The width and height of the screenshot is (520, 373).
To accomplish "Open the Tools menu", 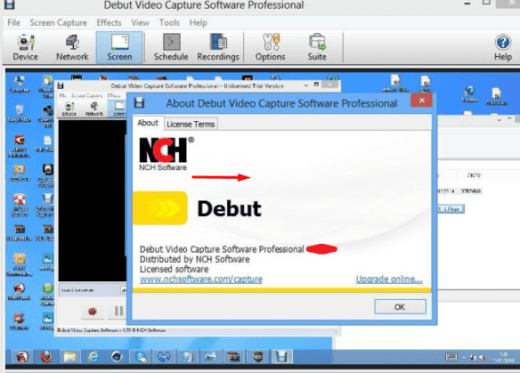I will point(169,23).
